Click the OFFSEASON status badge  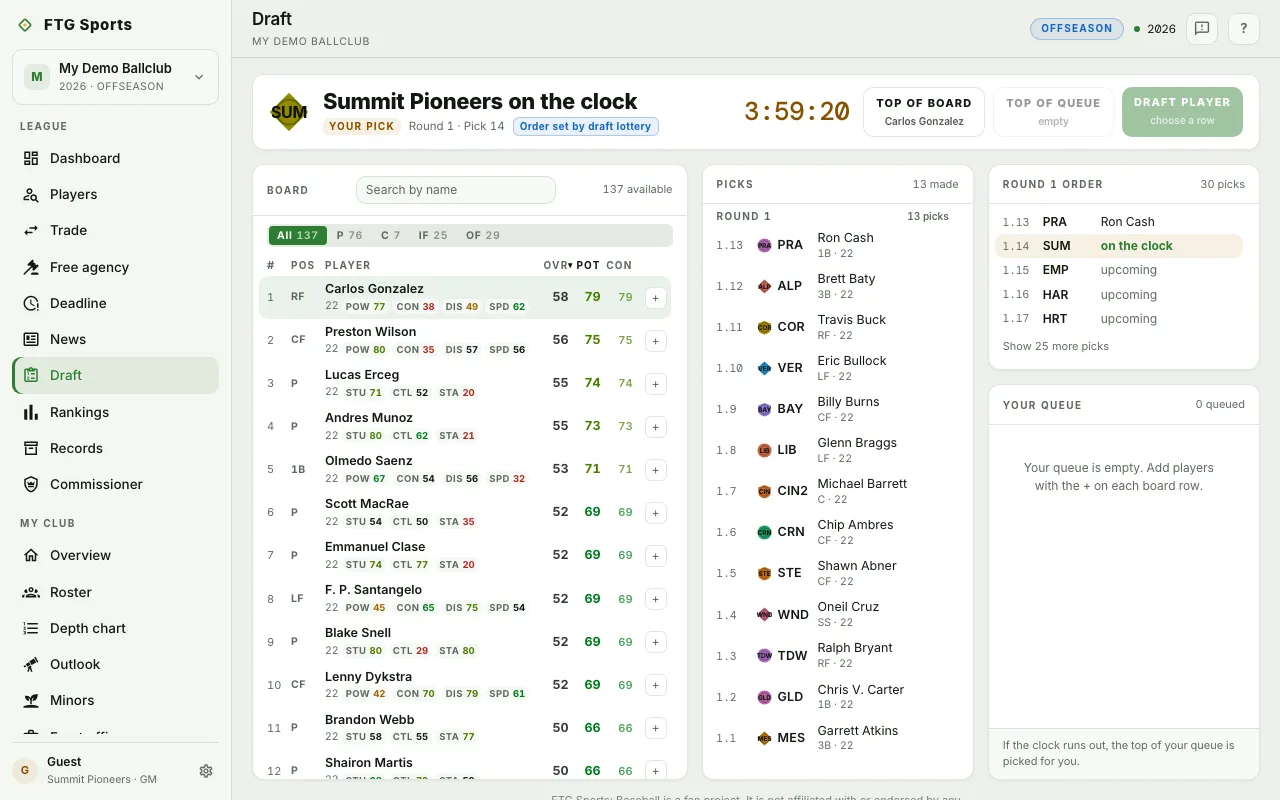1077,29
